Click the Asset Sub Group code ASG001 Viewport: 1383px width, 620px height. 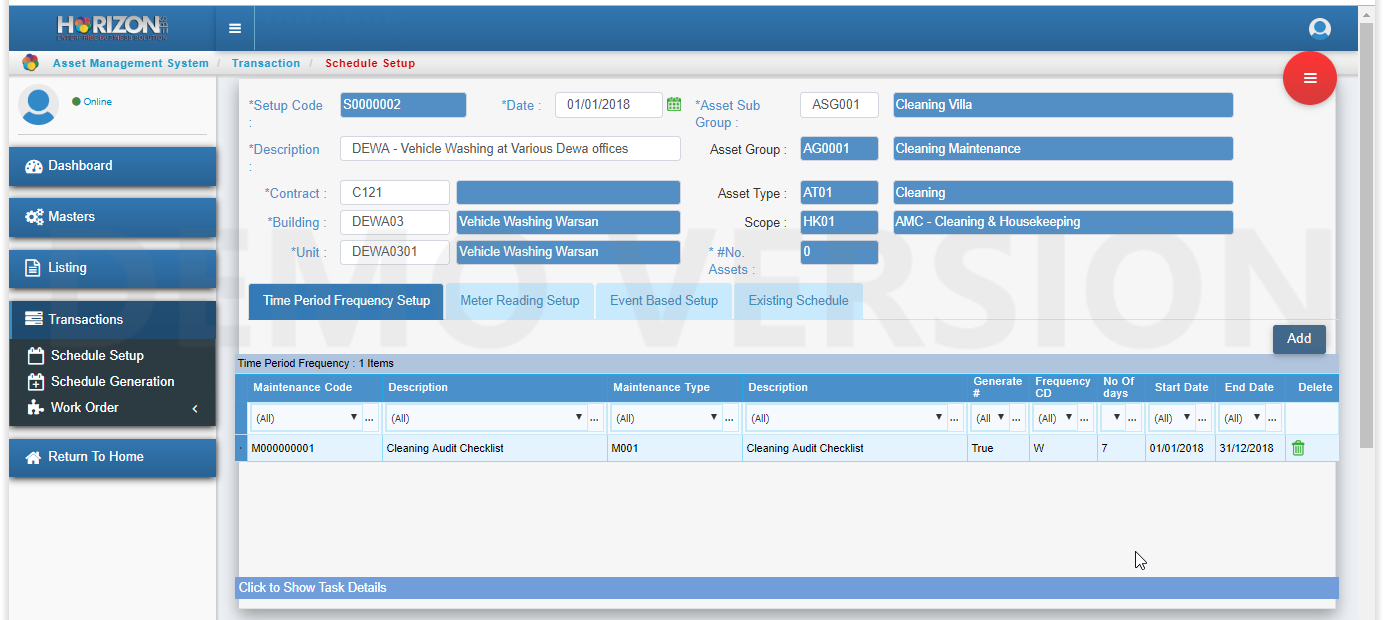[x=839, y=105]
